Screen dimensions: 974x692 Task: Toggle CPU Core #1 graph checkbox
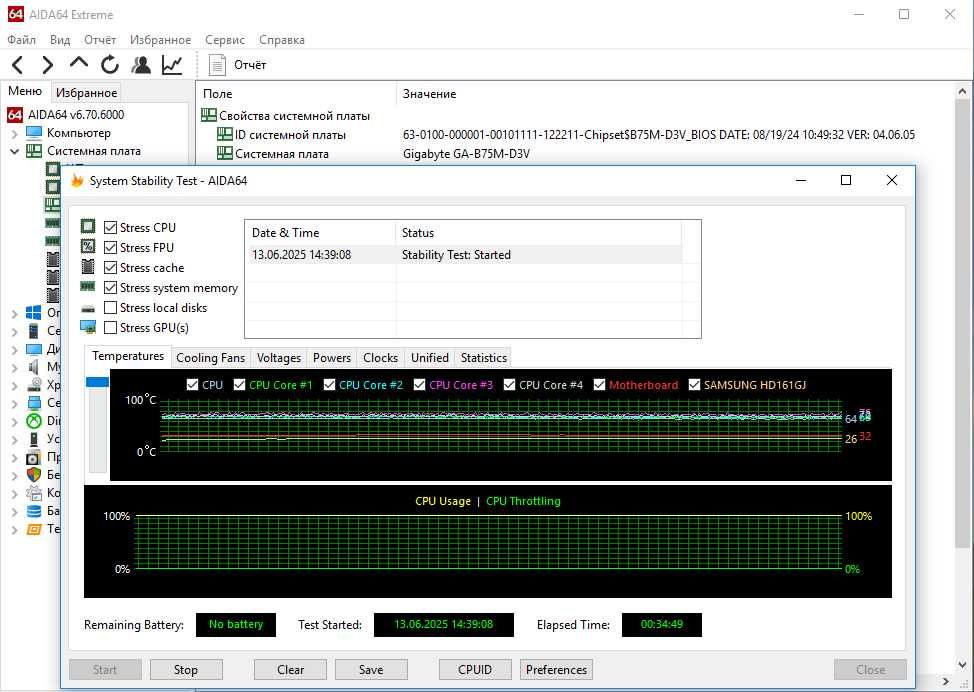pyautogui.click(x=239, y=385)
